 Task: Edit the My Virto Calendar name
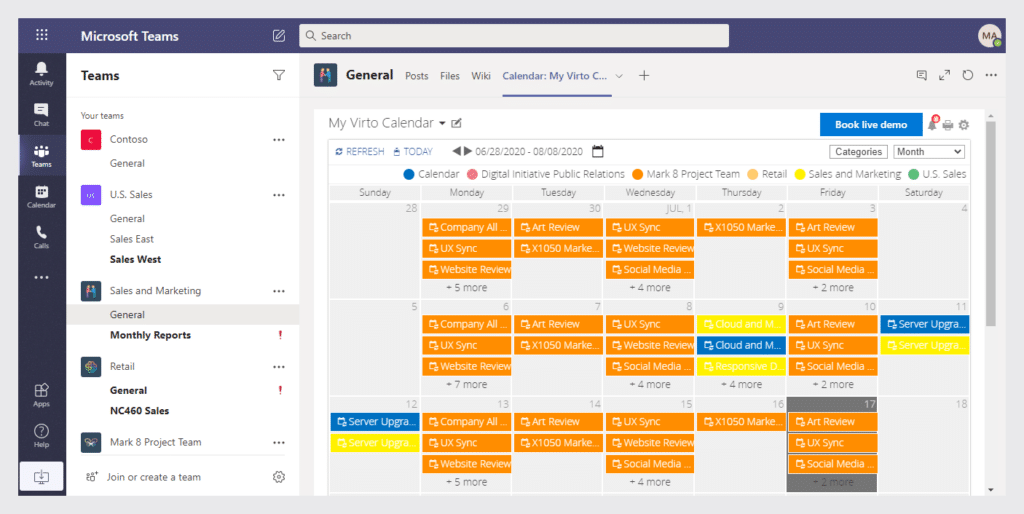[456, 123]
